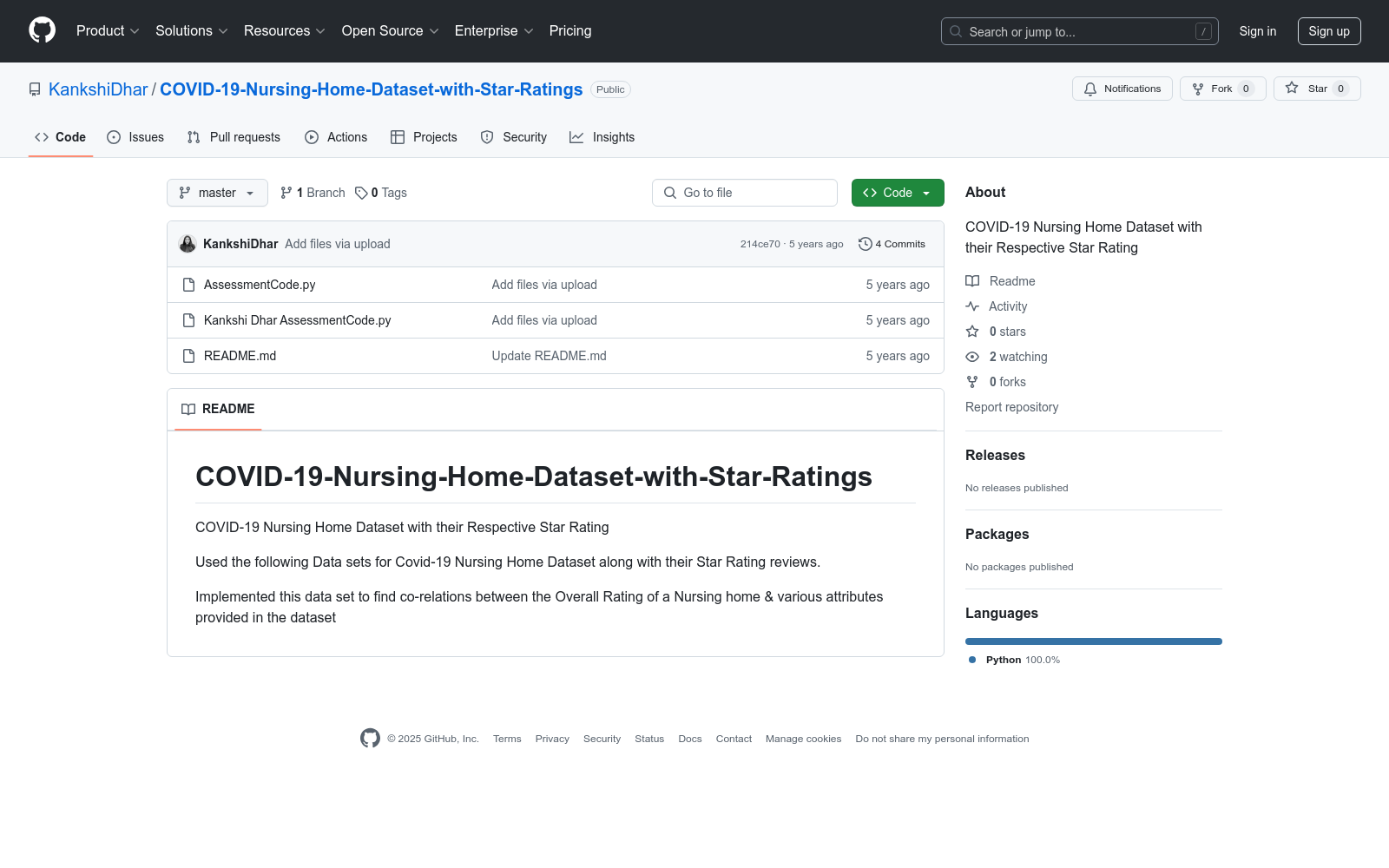Click the slash shortcut icon in search
Viewport: 1389px width, 868px height.
(1203, 31)
